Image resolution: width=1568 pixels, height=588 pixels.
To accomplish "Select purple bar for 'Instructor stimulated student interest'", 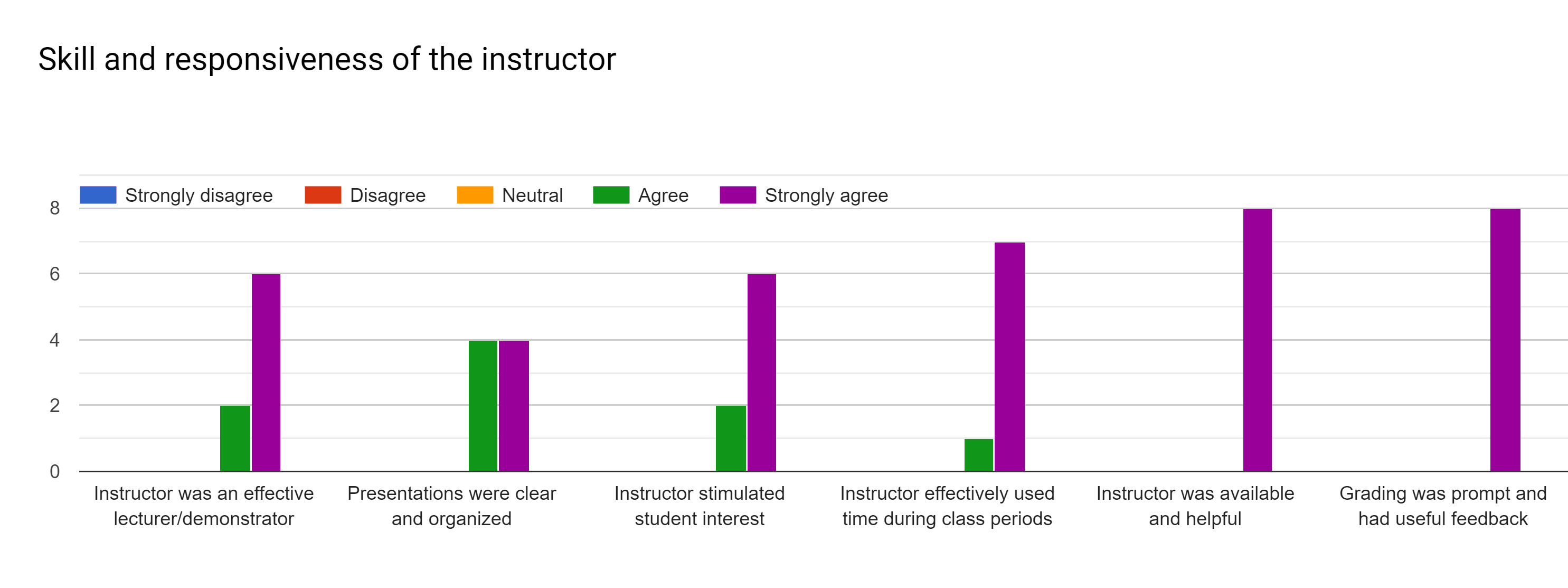I will [x=761, y=372].
